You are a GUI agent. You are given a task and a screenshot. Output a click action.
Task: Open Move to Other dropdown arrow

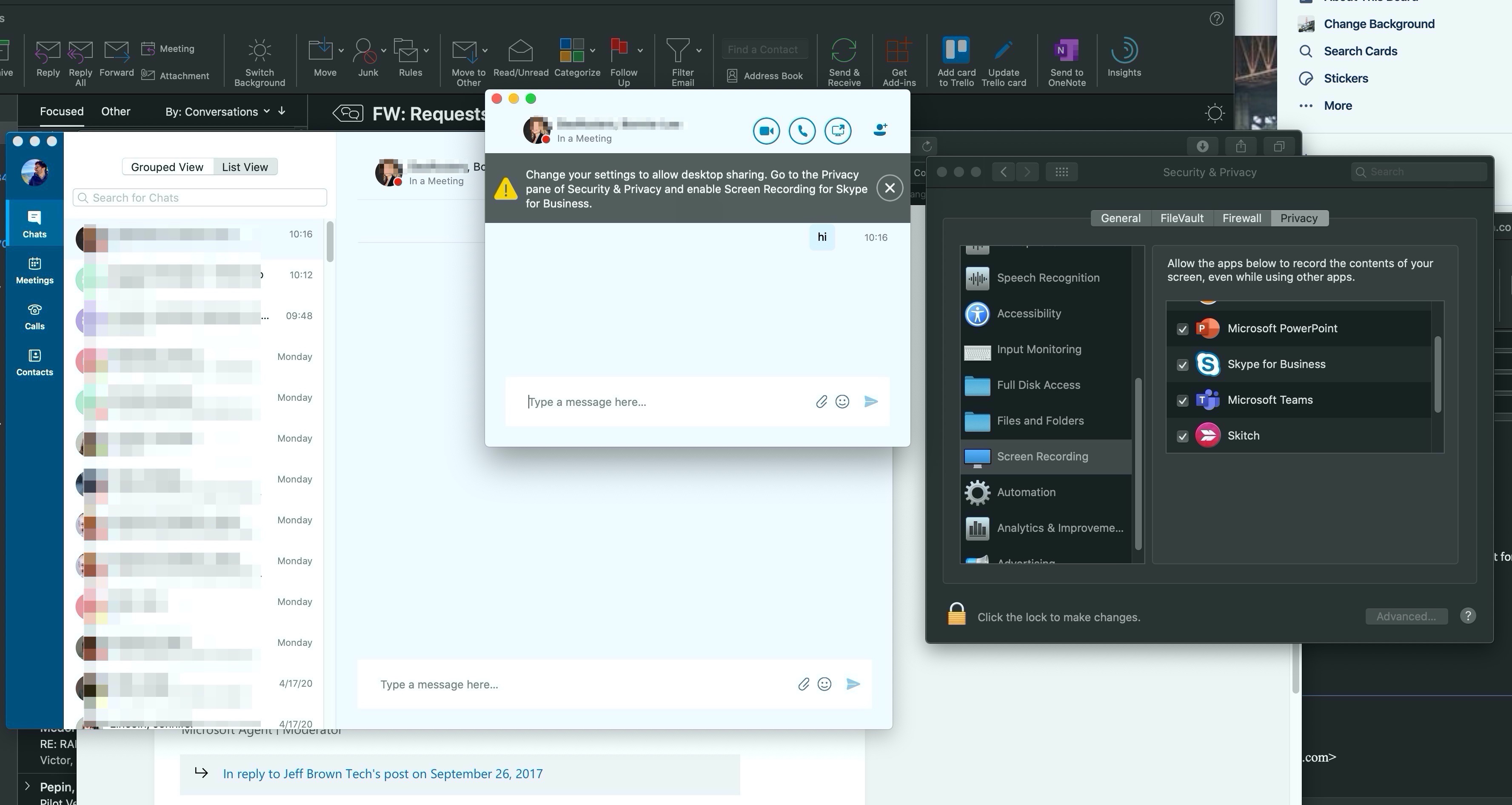pyautogui.click(x=485, y=51)
